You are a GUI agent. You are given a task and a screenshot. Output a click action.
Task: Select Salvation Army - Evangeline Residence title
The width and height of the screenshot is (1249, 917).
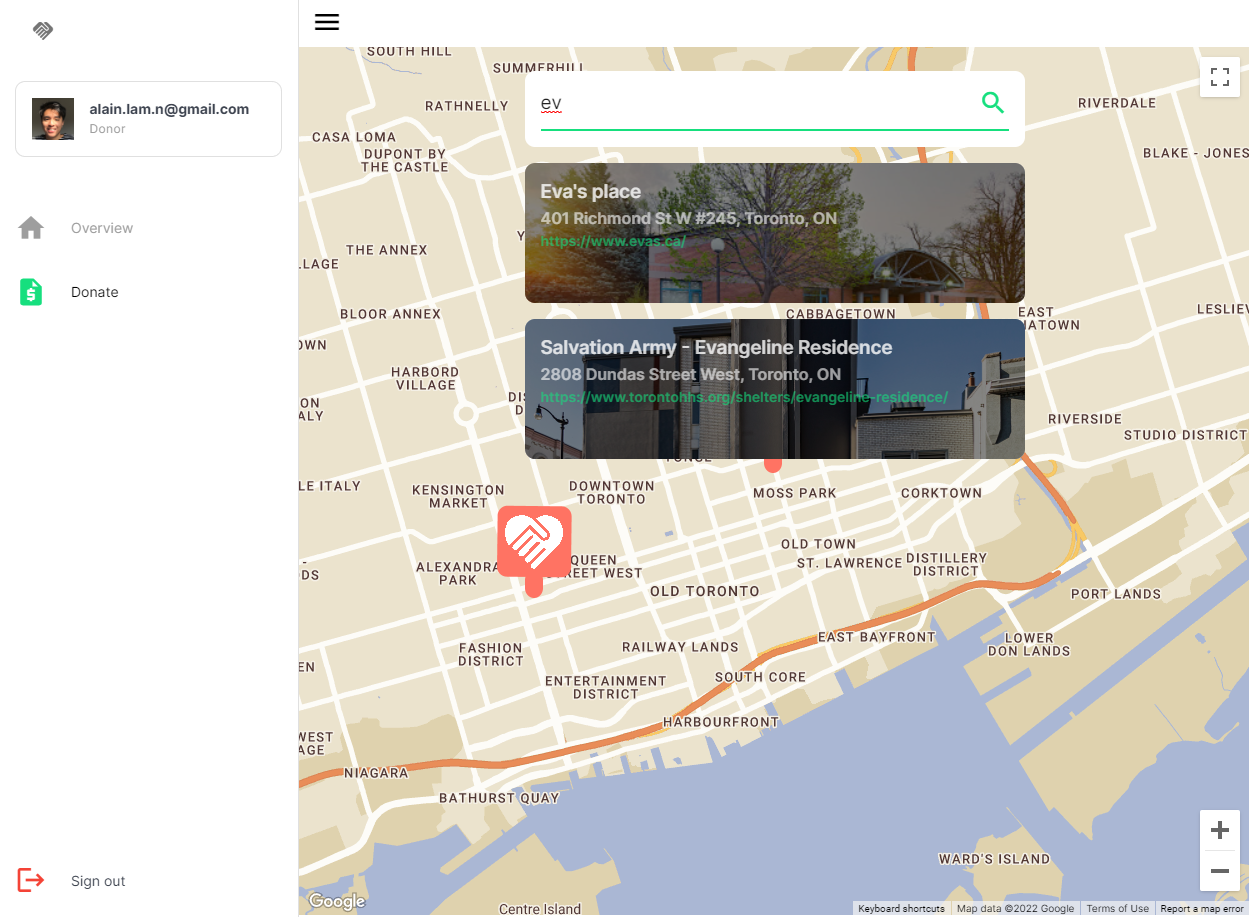pos(716,348)
